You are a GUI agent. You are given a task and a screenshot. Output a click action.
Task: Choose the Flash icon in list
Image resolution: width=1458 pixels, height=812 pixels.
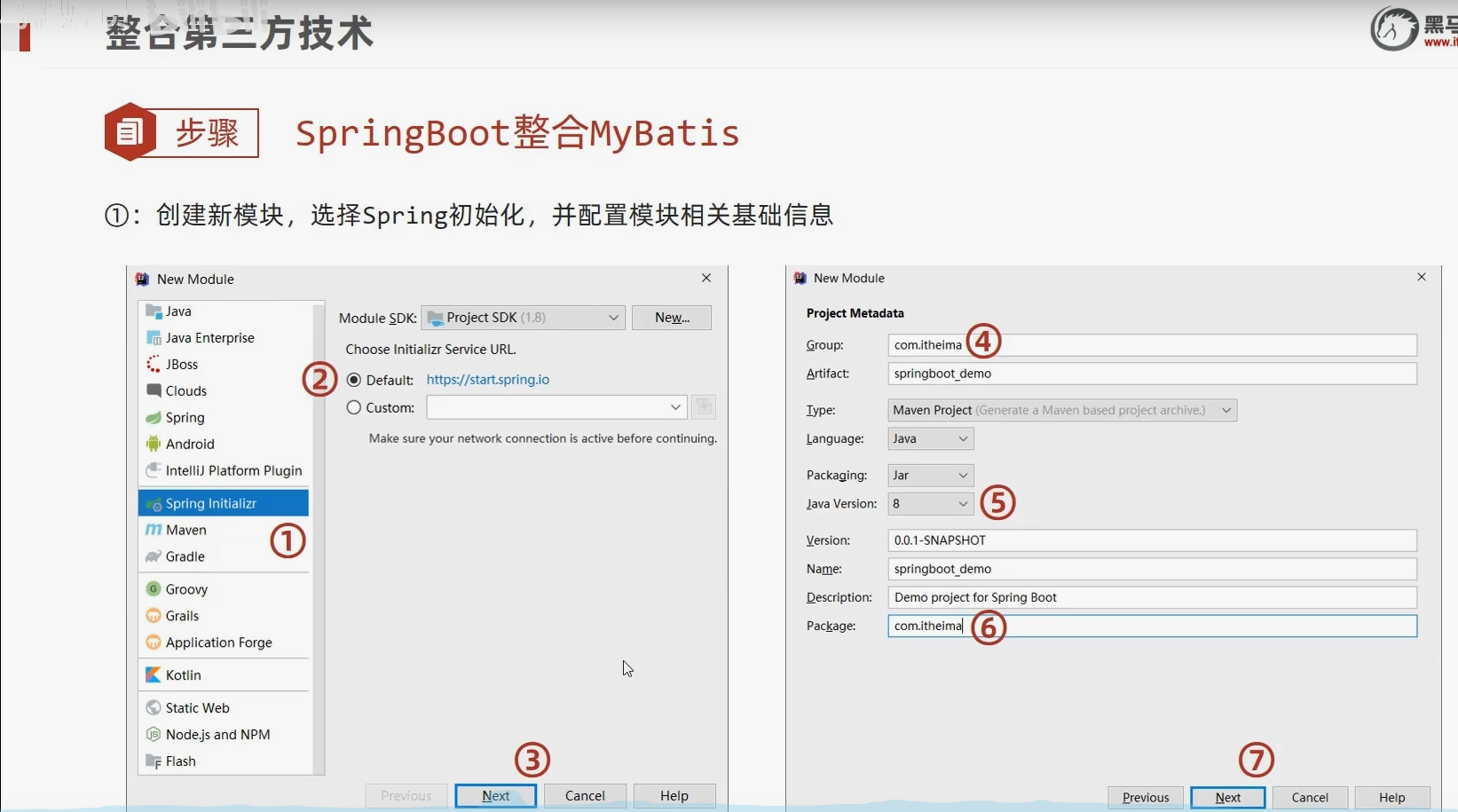pos(154,761)
